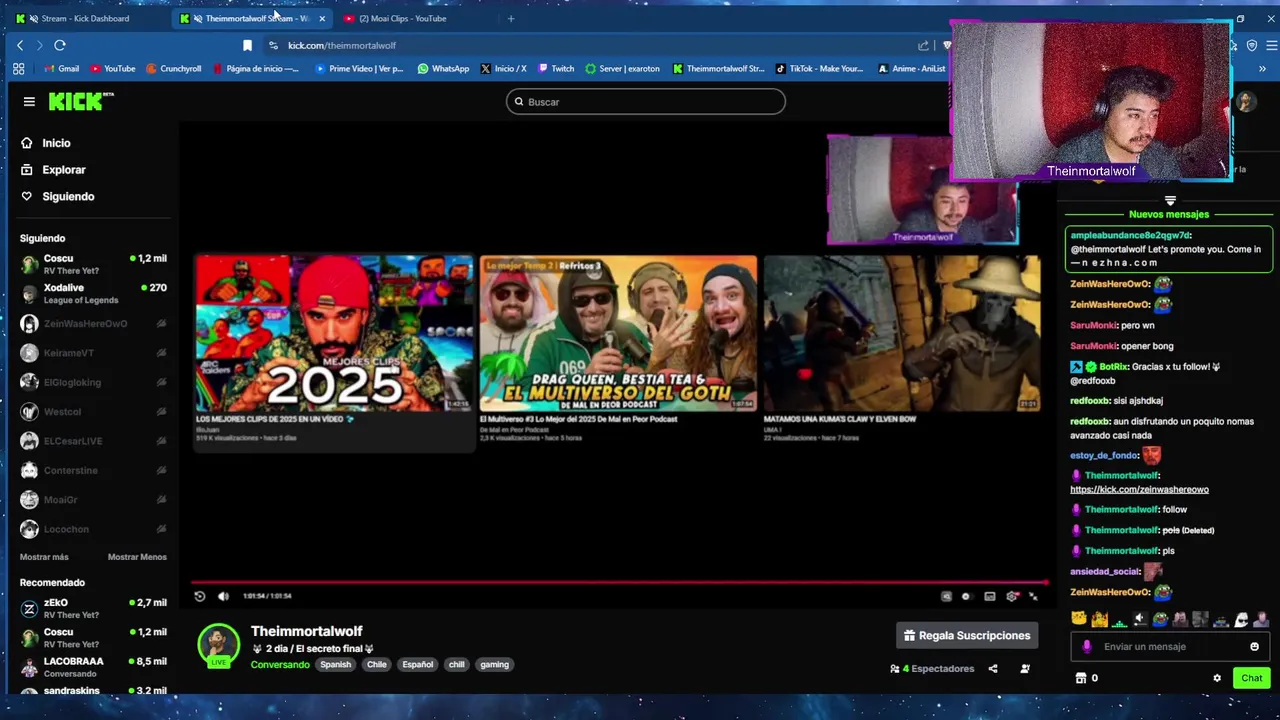Open the Kick hamburger menu
This screenshot has width=1280, height=720.
tap(29, 101)
